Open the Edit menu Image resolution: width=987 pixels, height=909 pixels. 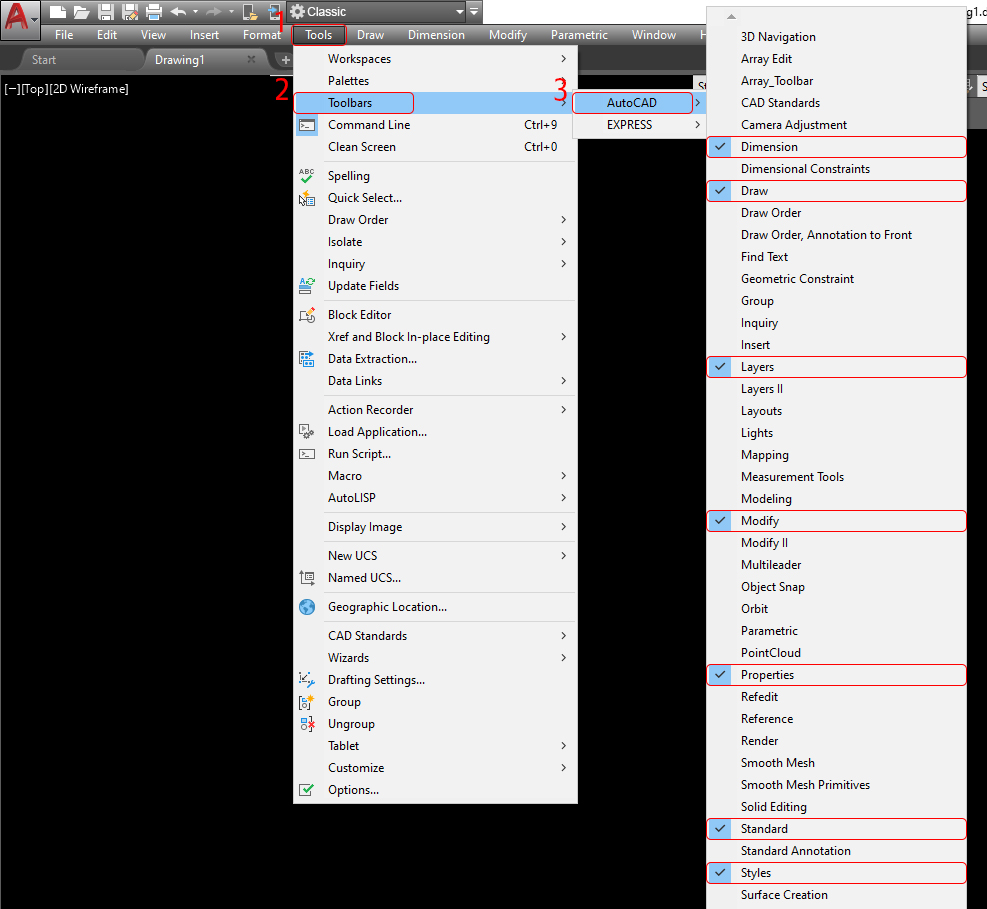pyautogui.click(x=107, y=35)
